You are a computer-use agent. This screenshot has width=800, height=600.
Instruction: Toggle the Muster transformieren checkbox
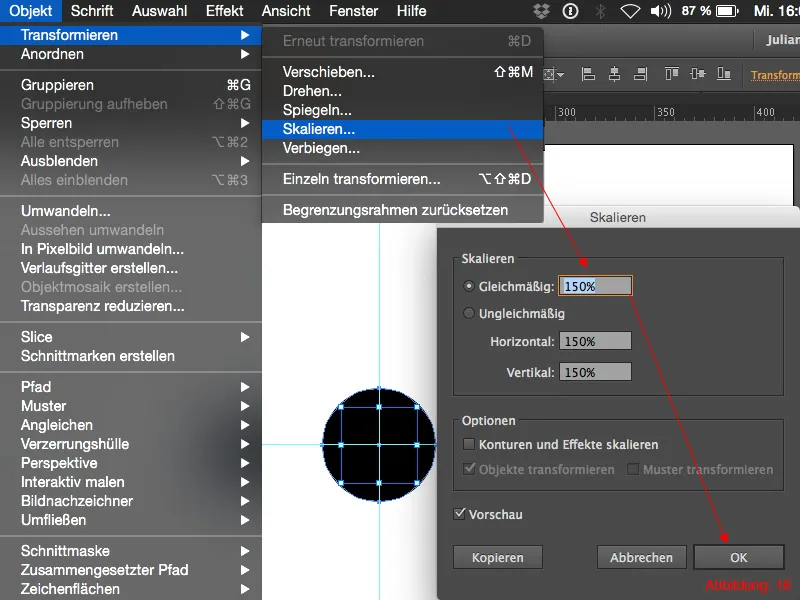click(633, 469)
